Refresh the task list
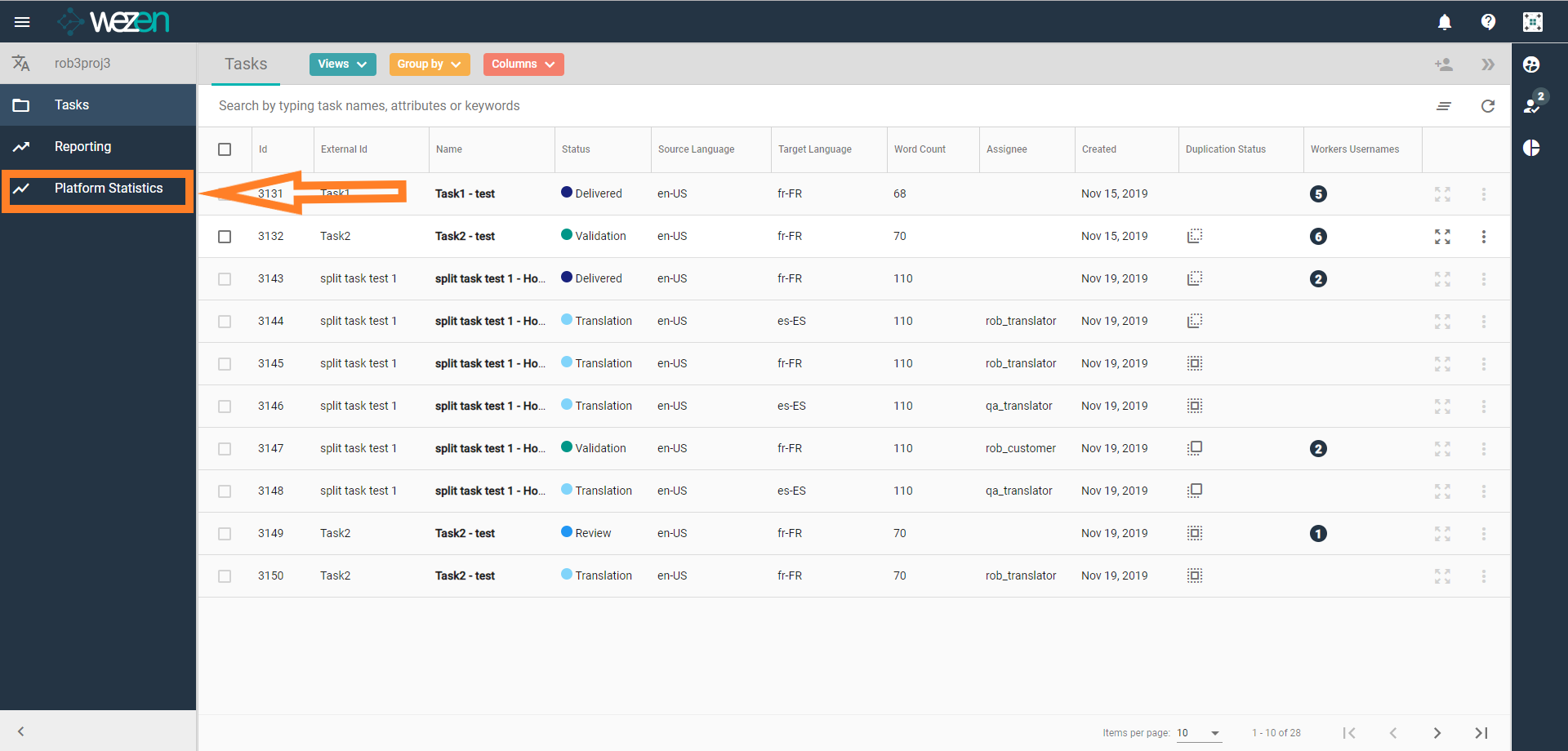1568x751 pixels. point(1488,106)
